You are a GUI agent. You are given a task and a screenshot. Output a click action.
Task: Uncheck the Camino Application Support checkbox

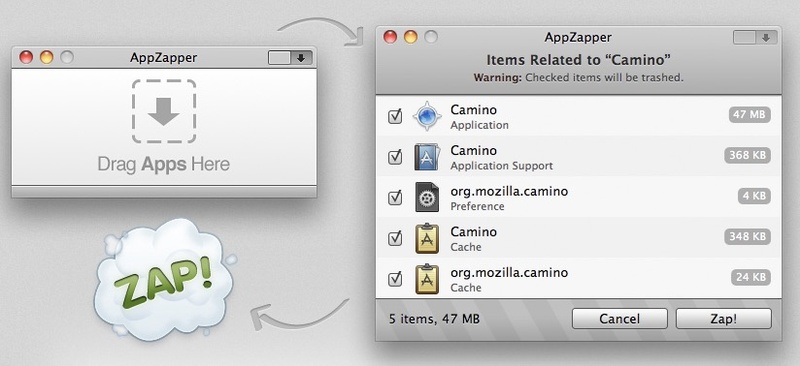[395, 157]
